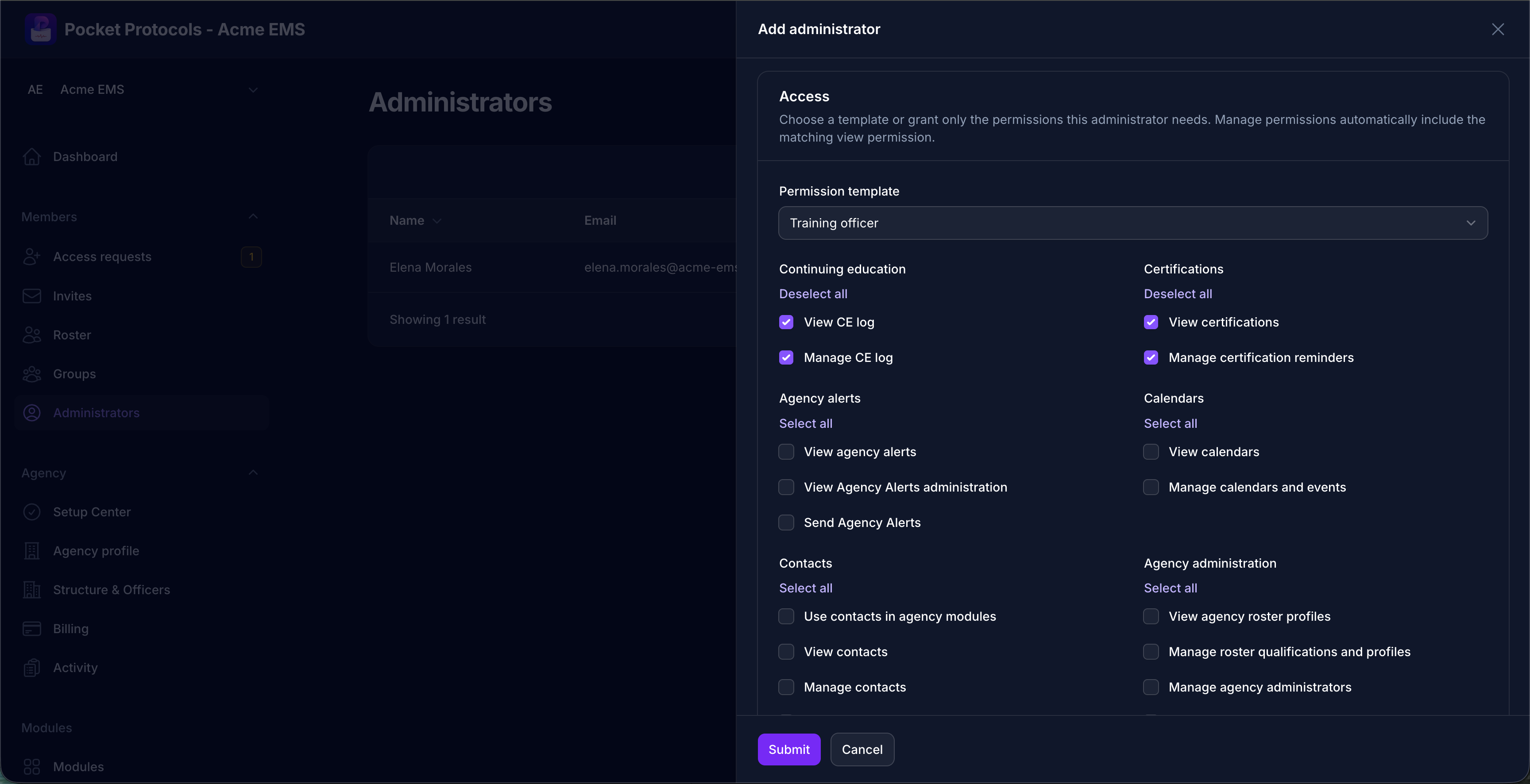
Task: Open the Invites page
Action: (142, 296)
